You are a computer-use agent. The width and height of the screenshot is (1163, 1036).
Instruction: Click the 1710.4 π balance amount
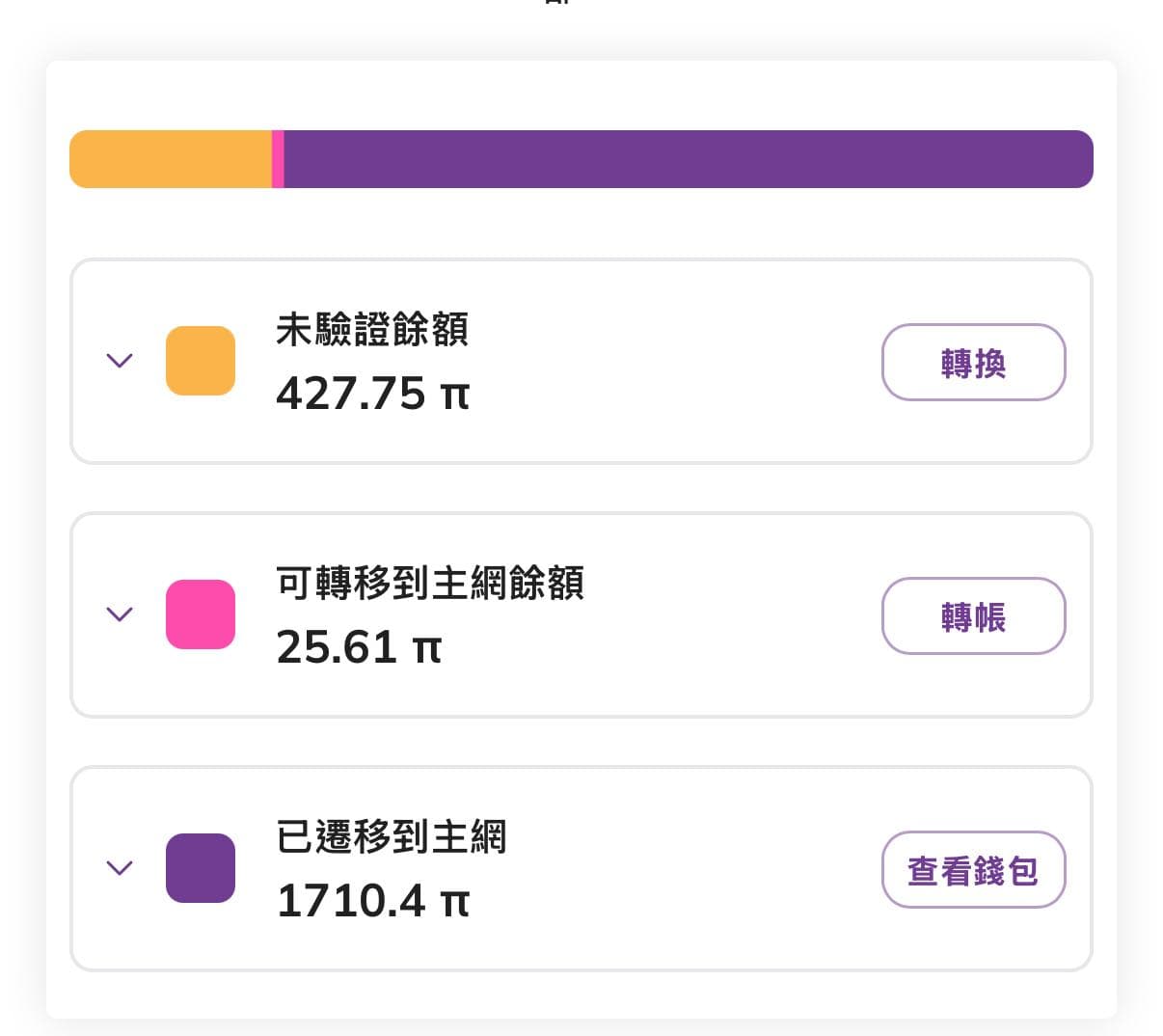(371, 902)
